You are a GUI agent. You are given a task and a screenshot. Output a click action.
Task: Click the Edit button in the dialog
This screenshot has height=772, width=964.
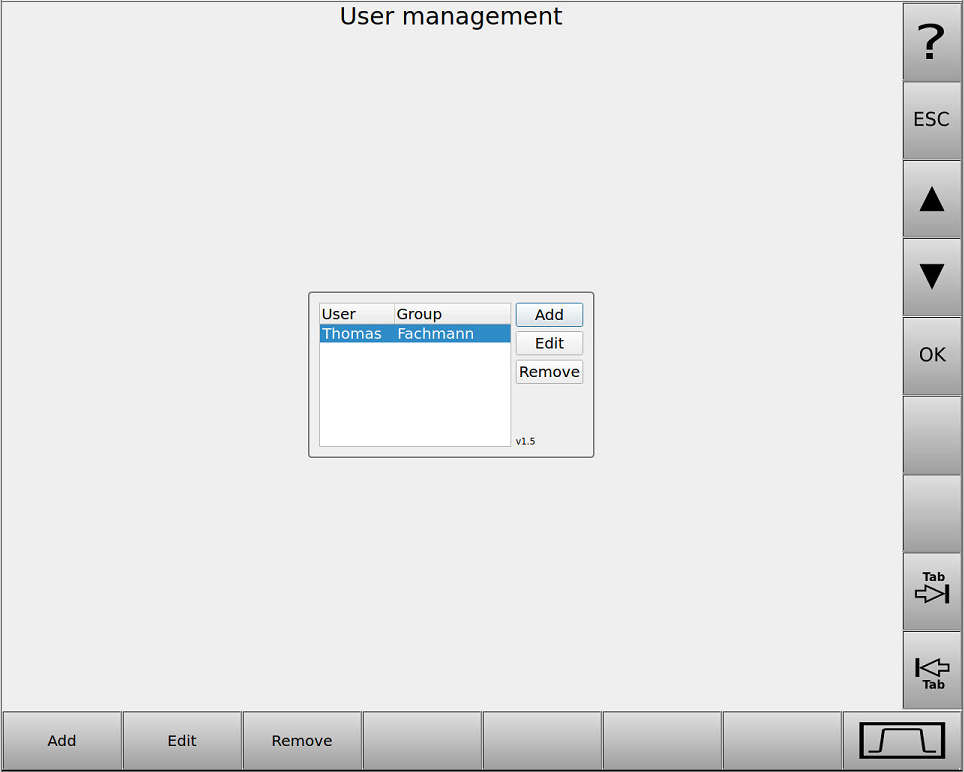point(548,343)
